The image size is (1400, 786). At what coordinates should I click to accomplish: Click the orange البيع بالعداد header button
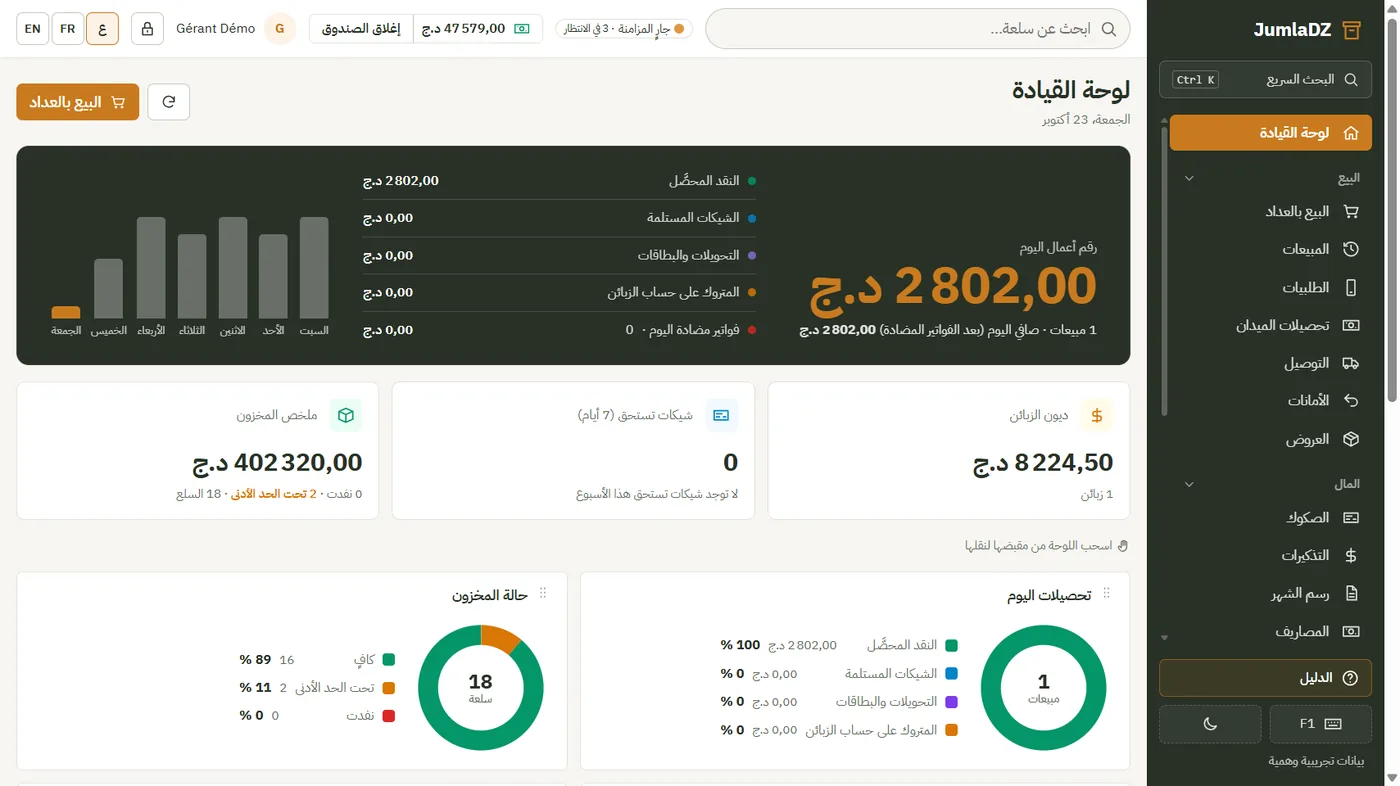[x=78, y=102]
